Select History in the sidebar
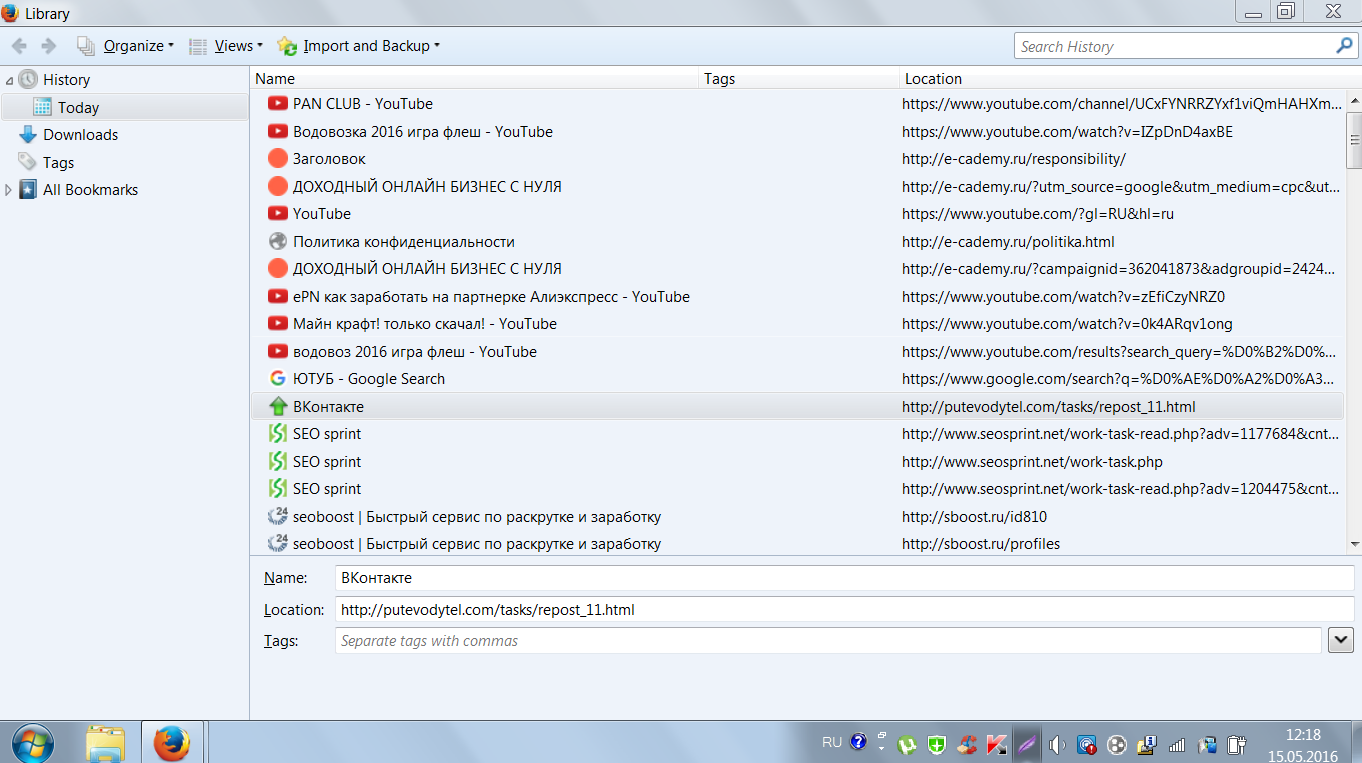Image resolution: width=1362 pixels, height=763 pixels. (66, 80)
